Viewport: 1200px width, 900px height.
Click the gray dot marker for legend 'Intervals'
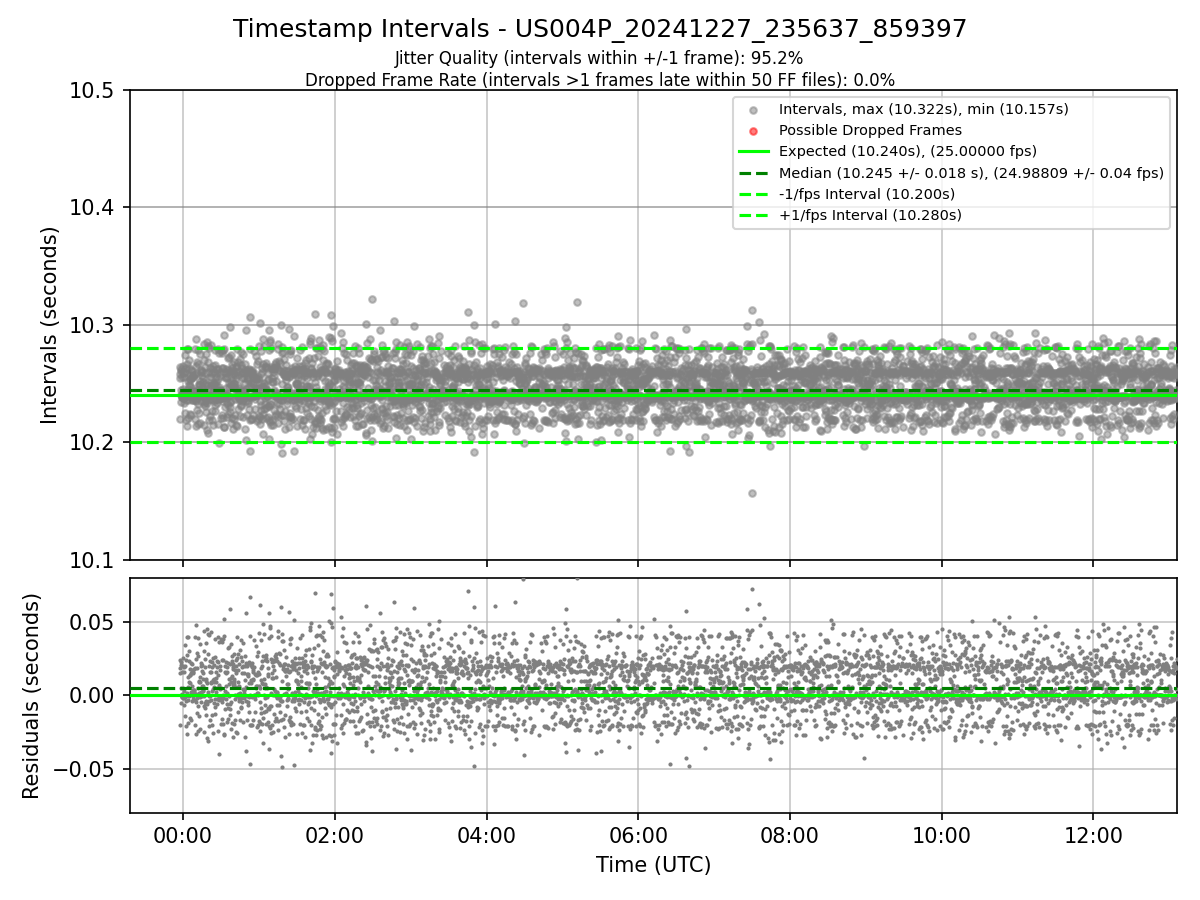754,110
